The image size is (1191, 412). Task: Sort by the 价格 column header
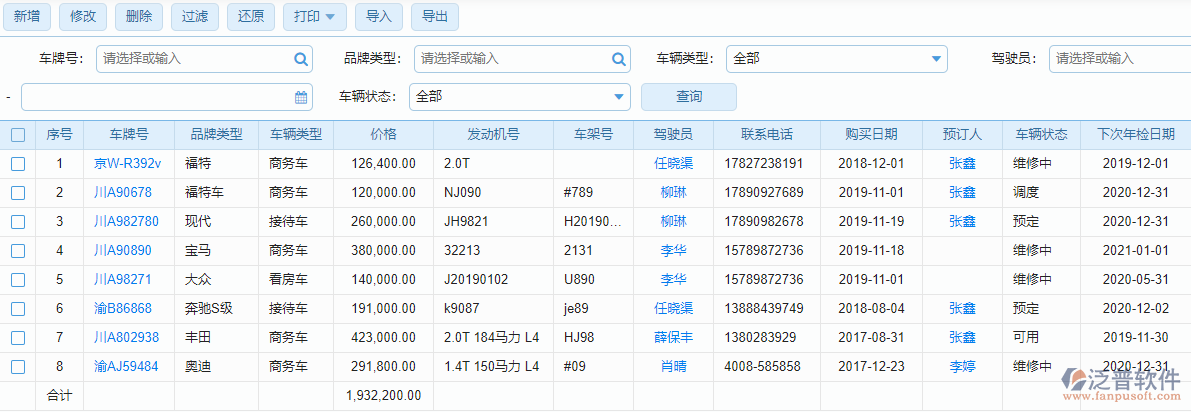click(x=383, y=134)
